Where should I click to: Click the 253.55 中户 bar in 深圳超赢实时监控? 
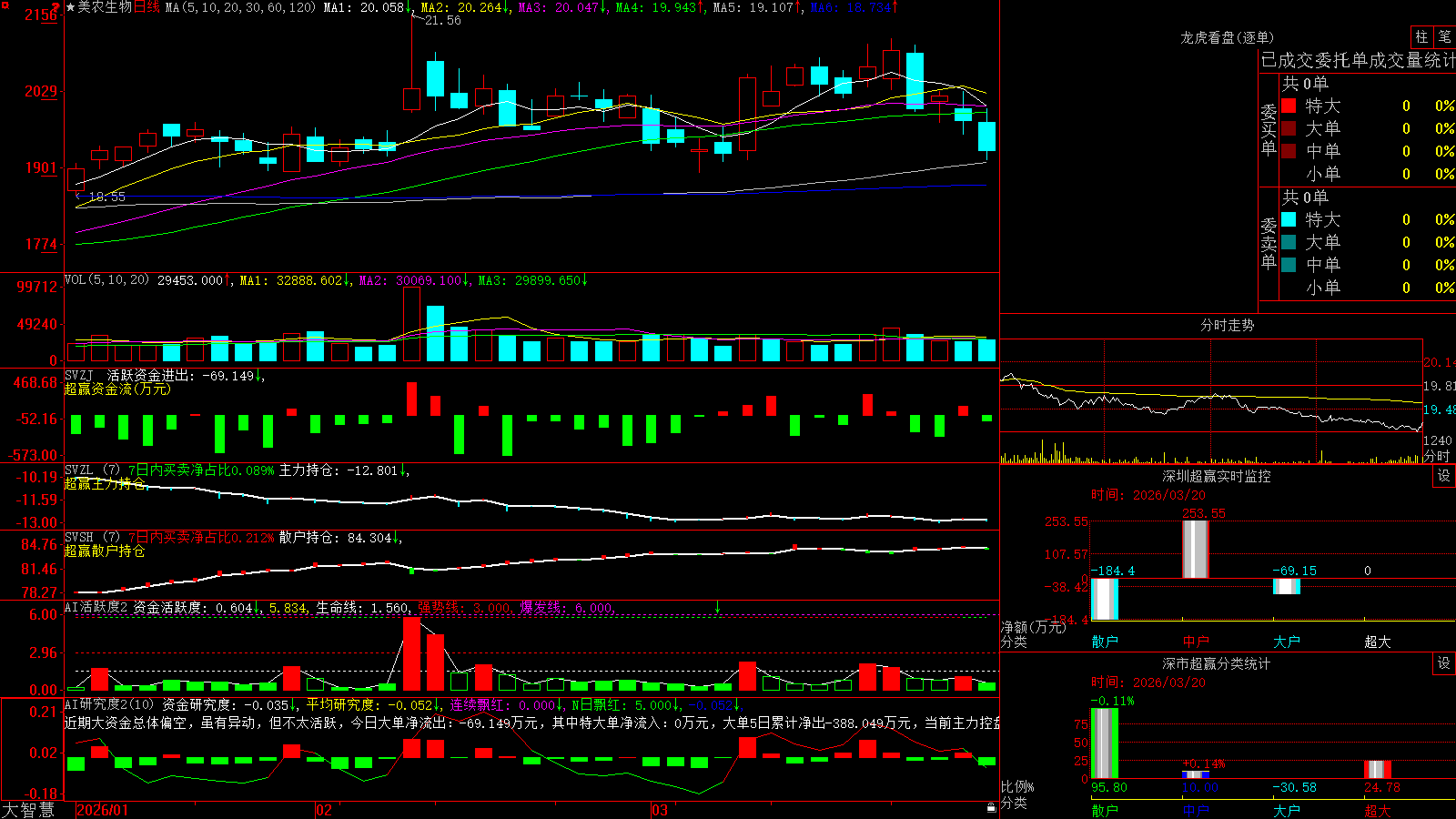(1196, 549)
